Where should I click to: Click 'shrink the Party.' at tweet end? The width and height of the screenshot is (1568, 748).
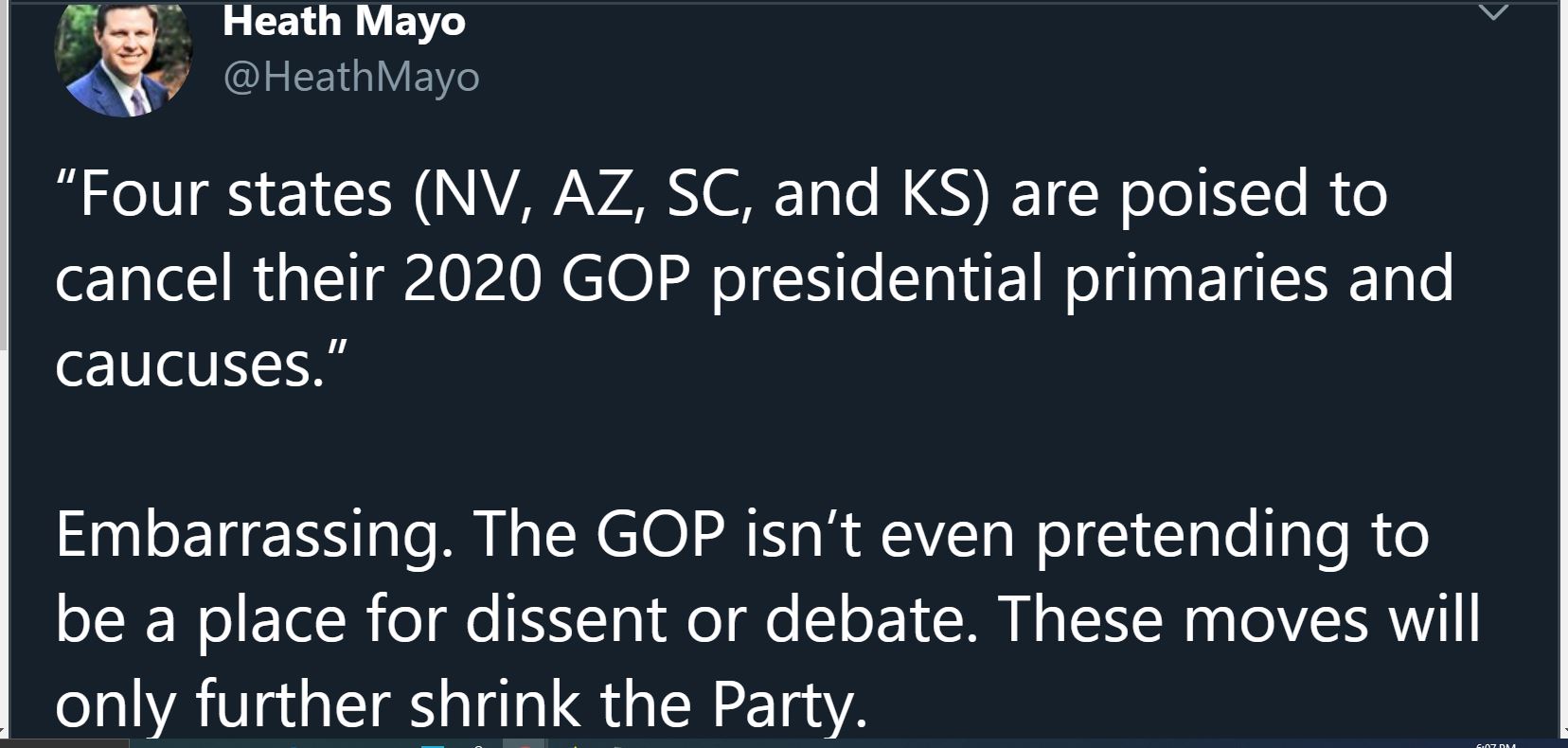point(638,705)
